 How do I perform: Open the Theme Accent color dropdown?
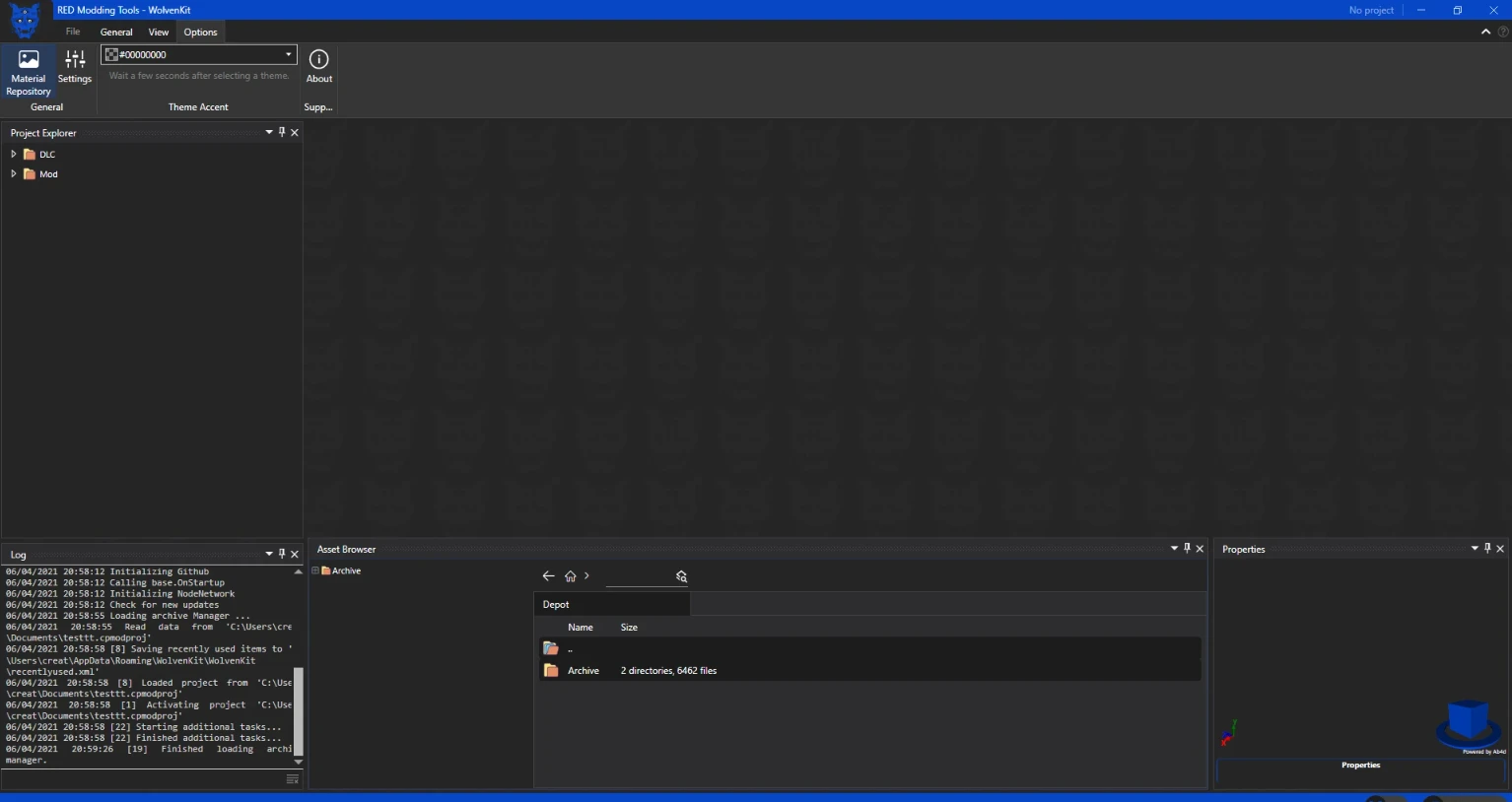pos(288,55)
